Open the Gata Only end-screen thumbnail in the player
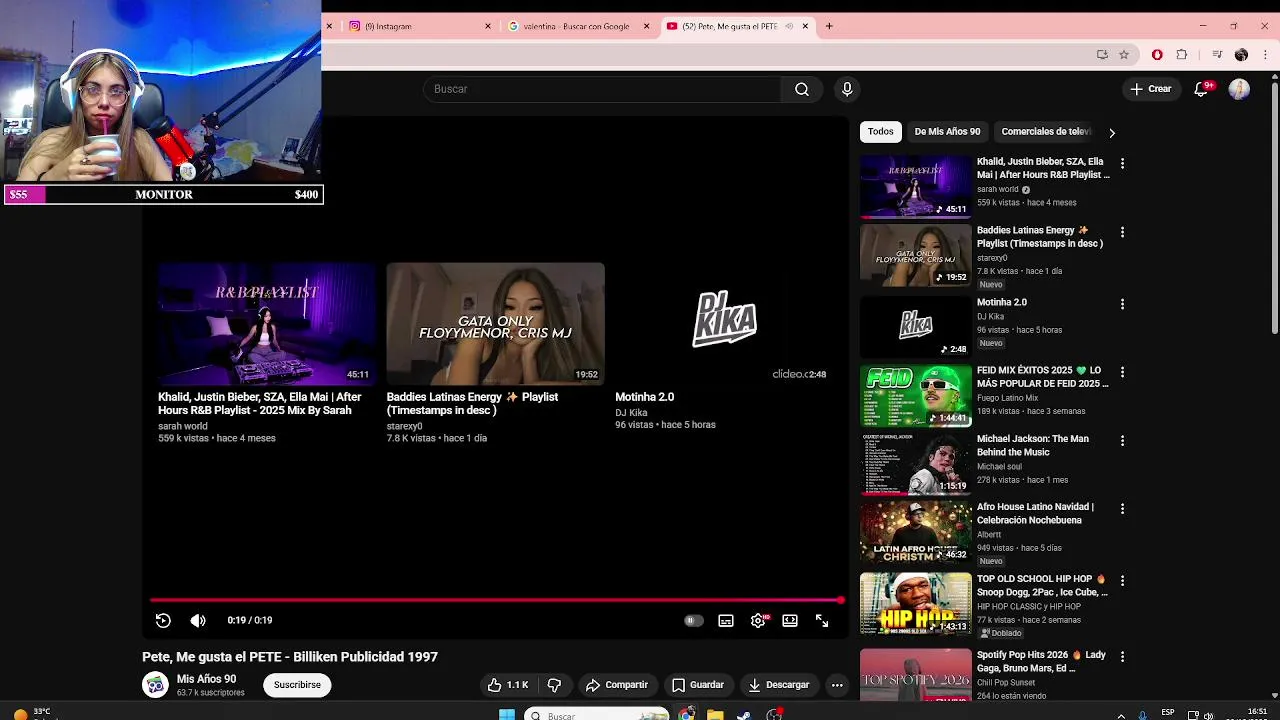Image resolution: width=1280 pixels, height=720 pixels. pyautogui.click(x=496, y=324)
